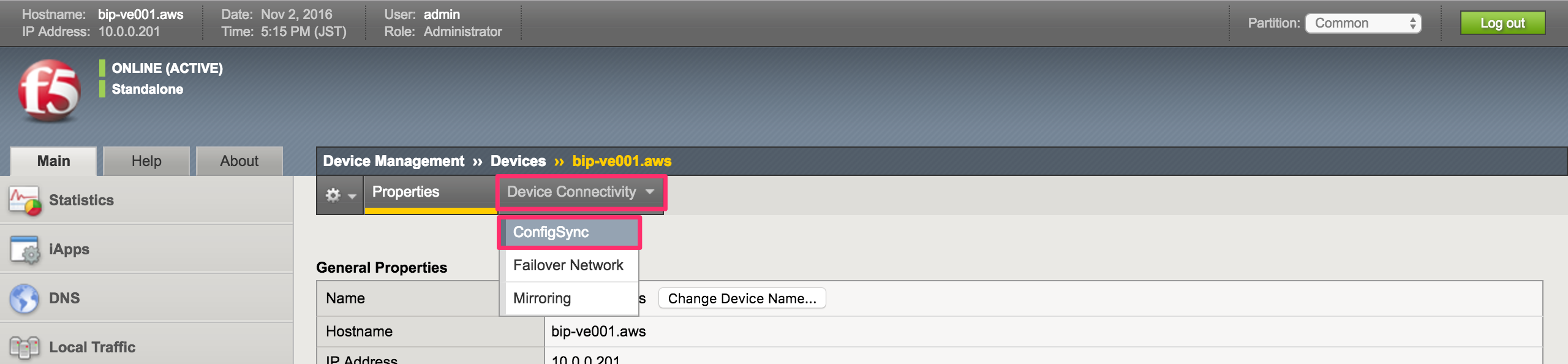
Task: Open the Devices breadcrumb link
Action: (x=518, y=161)
